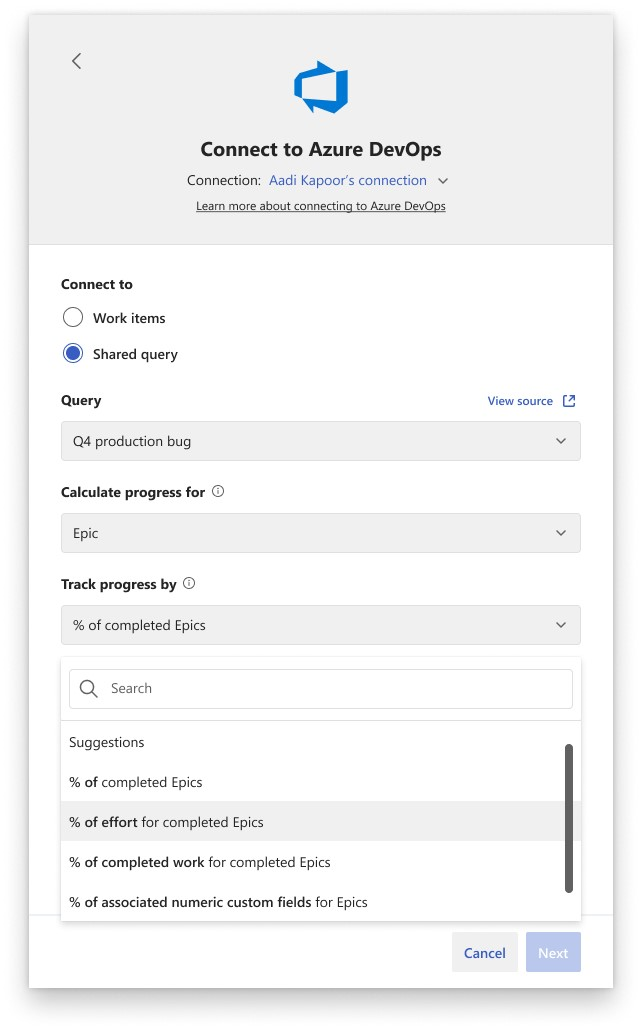The image size is (642, 1031).
Task: Click the Azure DevOps logo
Action: (321, 87)
